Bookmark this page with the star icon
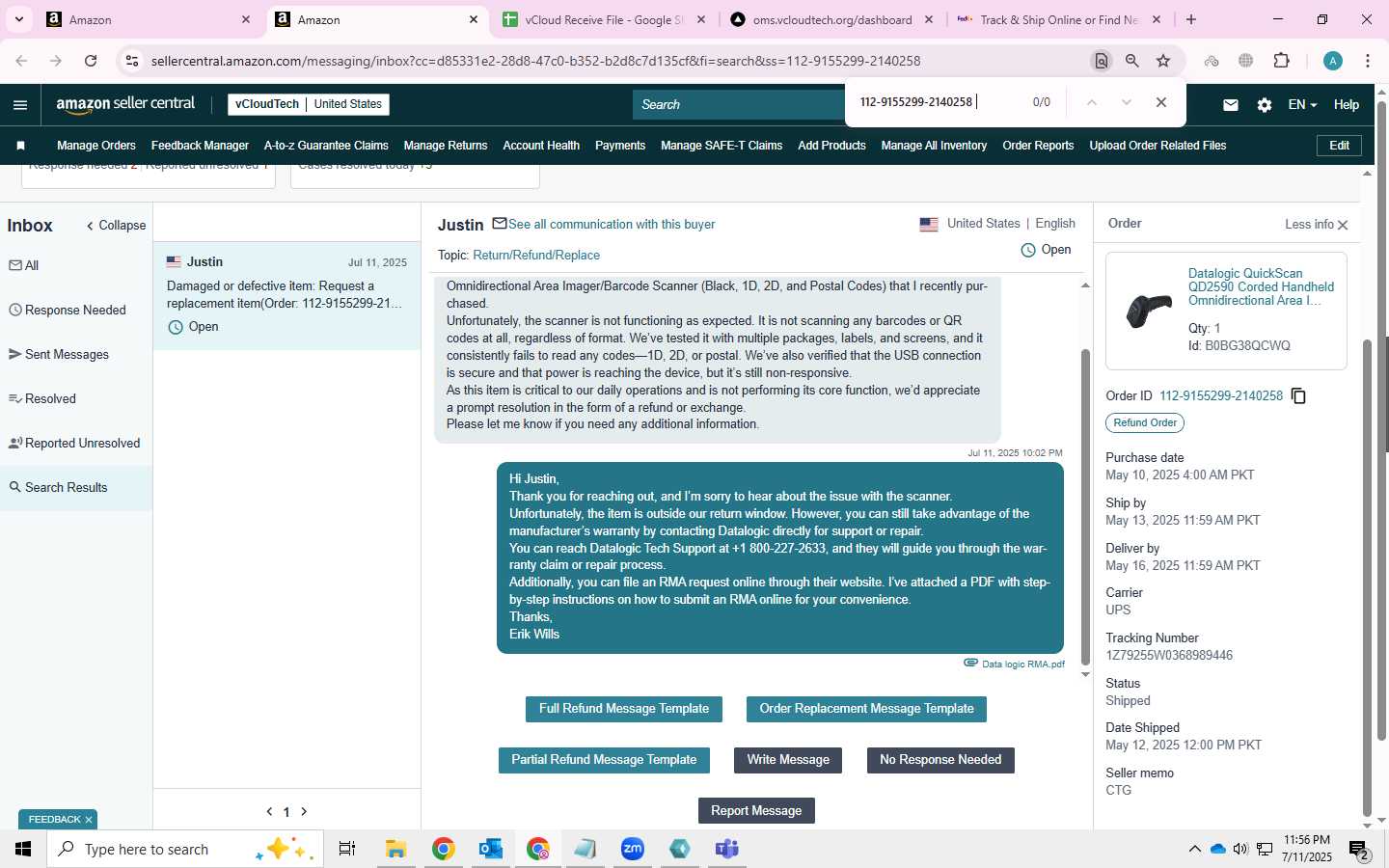The width and height of the screenshot is (1389, 868). coord(1163,61)
